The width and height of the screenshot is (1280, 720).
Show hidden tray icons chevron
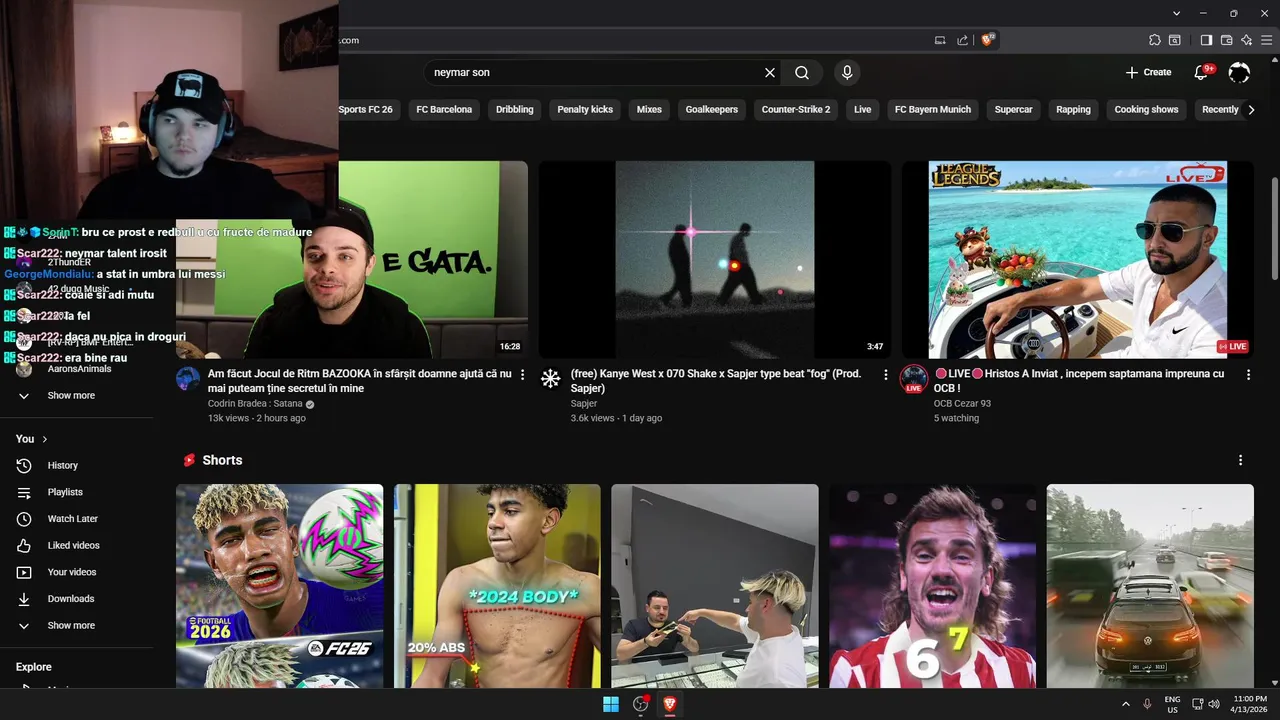click(1126, 704)
